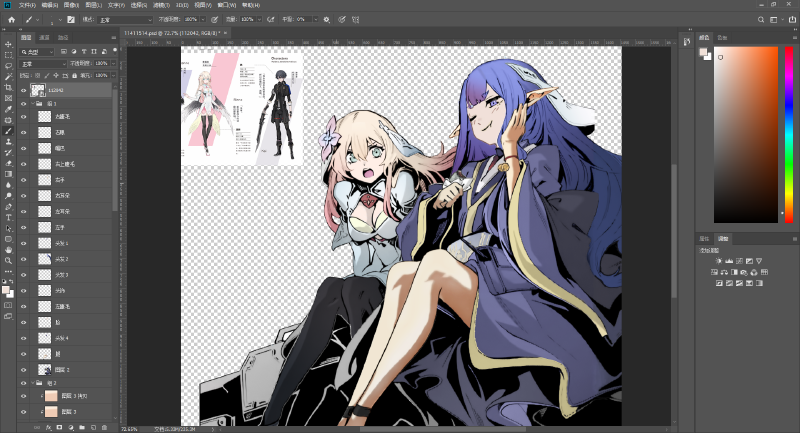Hide the top layer 112042
Image resolution: width=800 pixels, height=433 pixels.
click(x=23, y=90)
